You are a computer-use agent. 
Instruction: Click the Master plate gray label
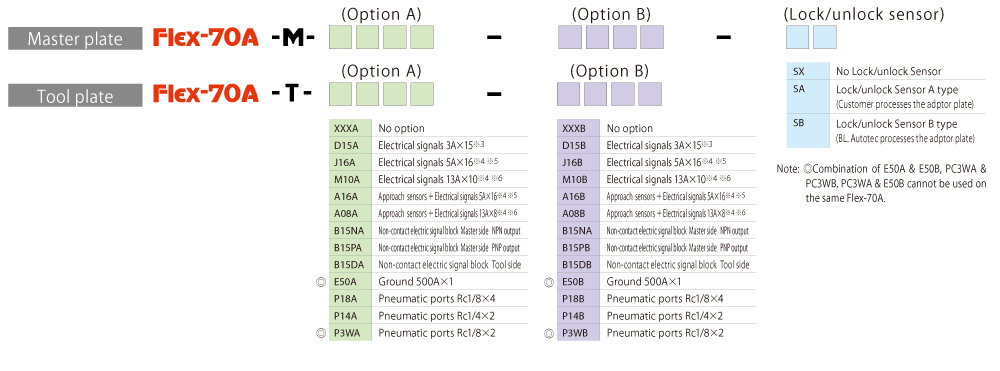[75, 40]
